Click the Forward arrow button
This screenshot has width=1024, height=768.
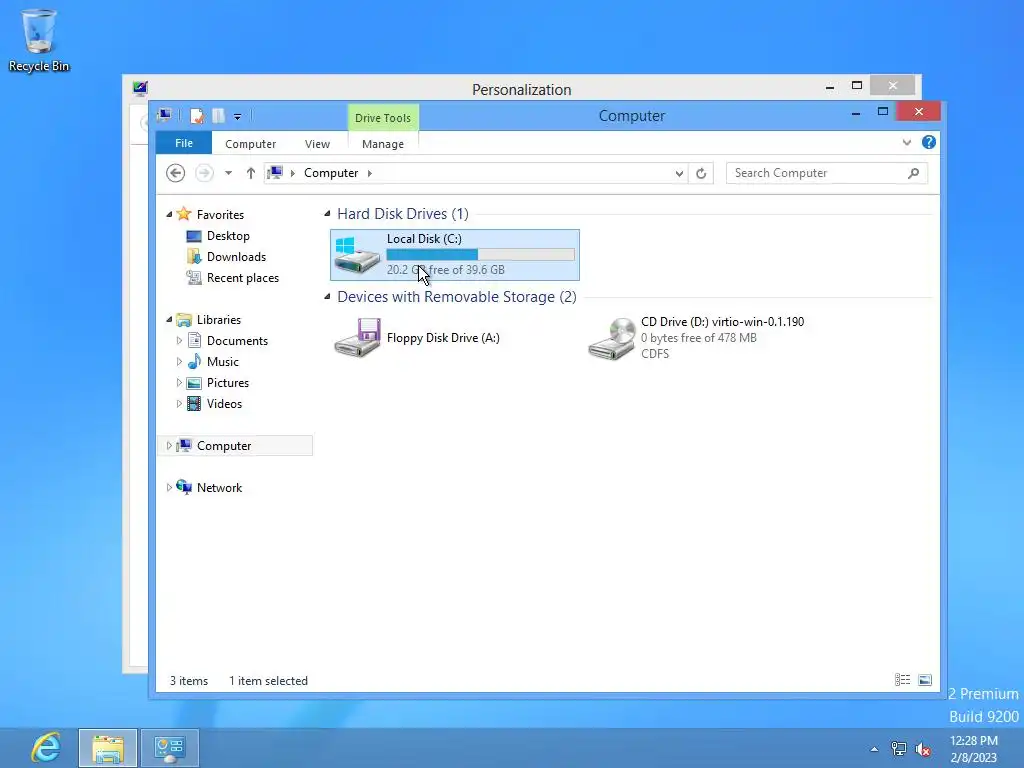(x=204, y=173)
